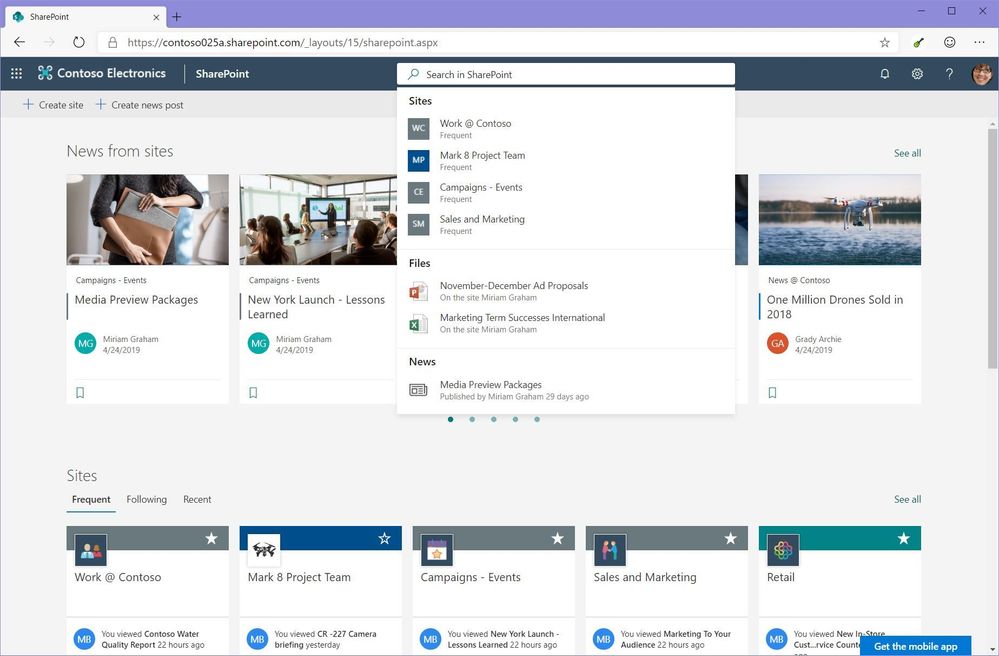999x656 pixels.
Task: Go to the last news carousel dot
Action: point(537,419)
